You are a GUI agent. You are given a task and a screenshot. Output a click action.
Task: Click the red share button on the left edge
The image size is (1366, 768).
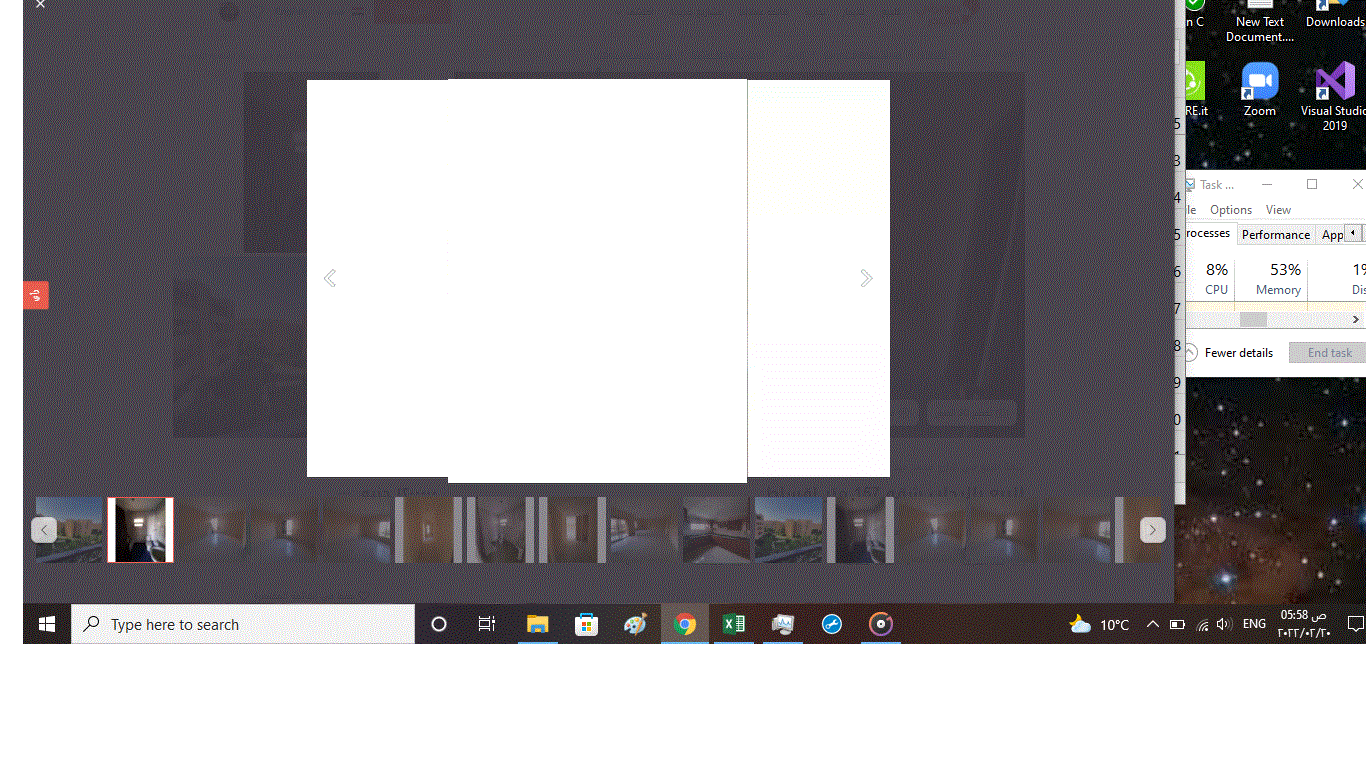pyautogui.click(x=36, y=295)
